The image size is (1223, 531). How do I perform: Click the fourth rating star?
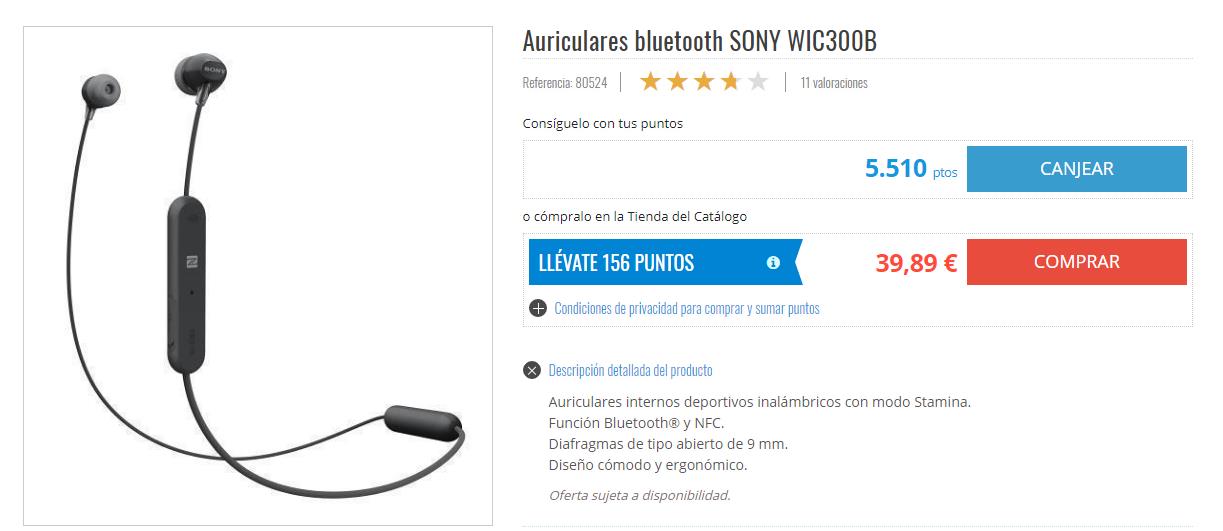[731, 82]
